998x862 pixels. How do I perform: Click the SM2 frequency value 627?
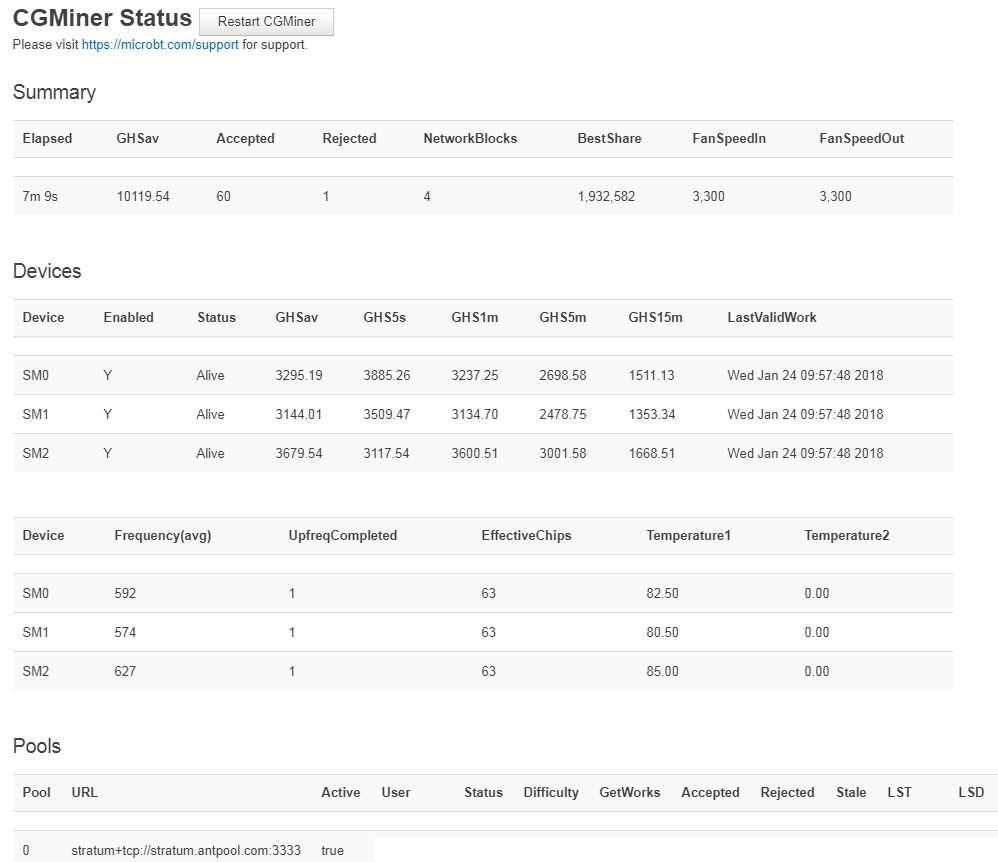[125, 671]
